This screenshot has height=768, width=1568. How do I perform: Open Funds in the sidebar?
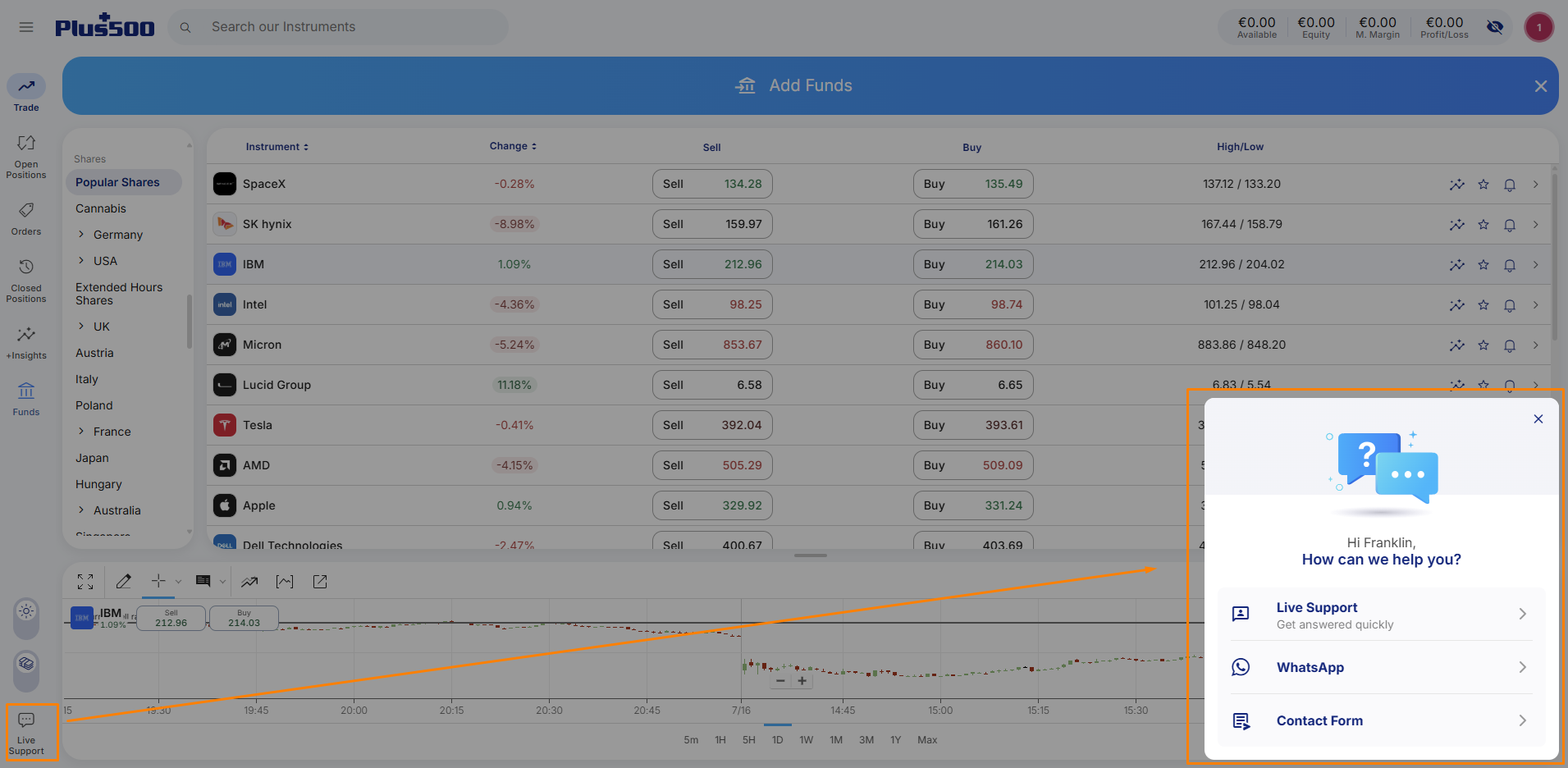click(26, 399)
